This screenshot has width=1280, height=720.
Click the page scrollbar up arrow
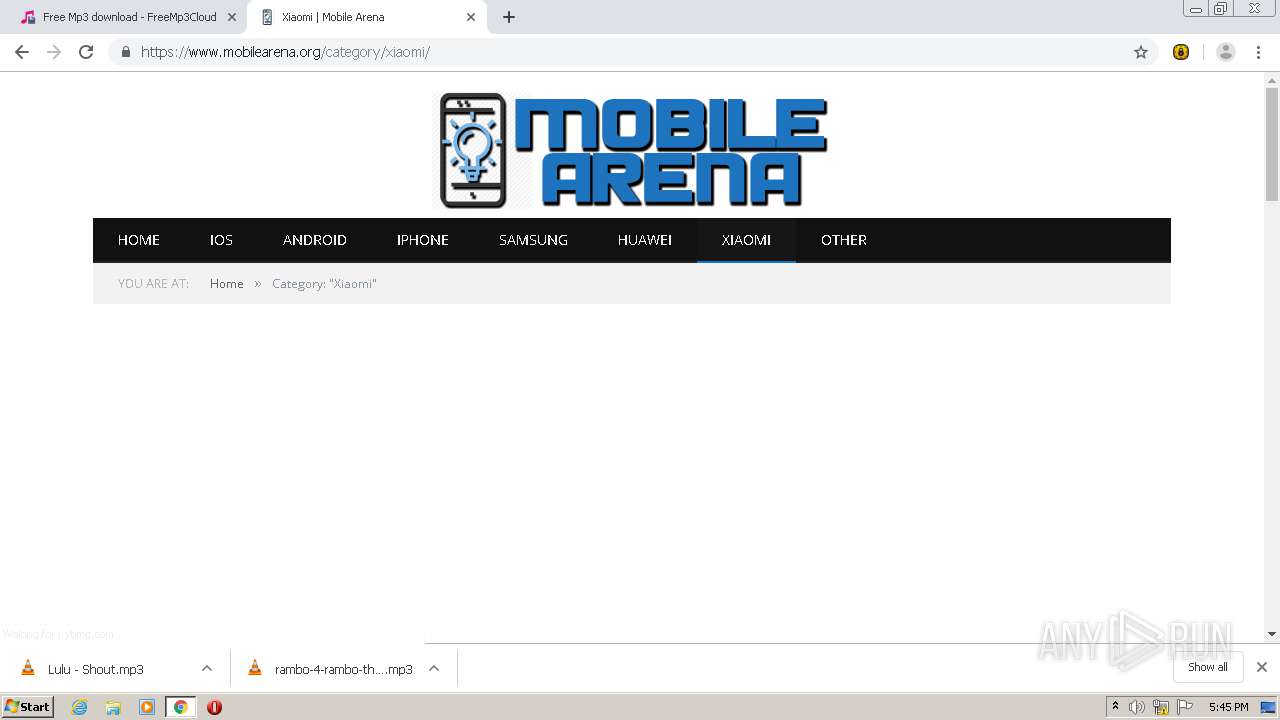[x=1272, y=79]
